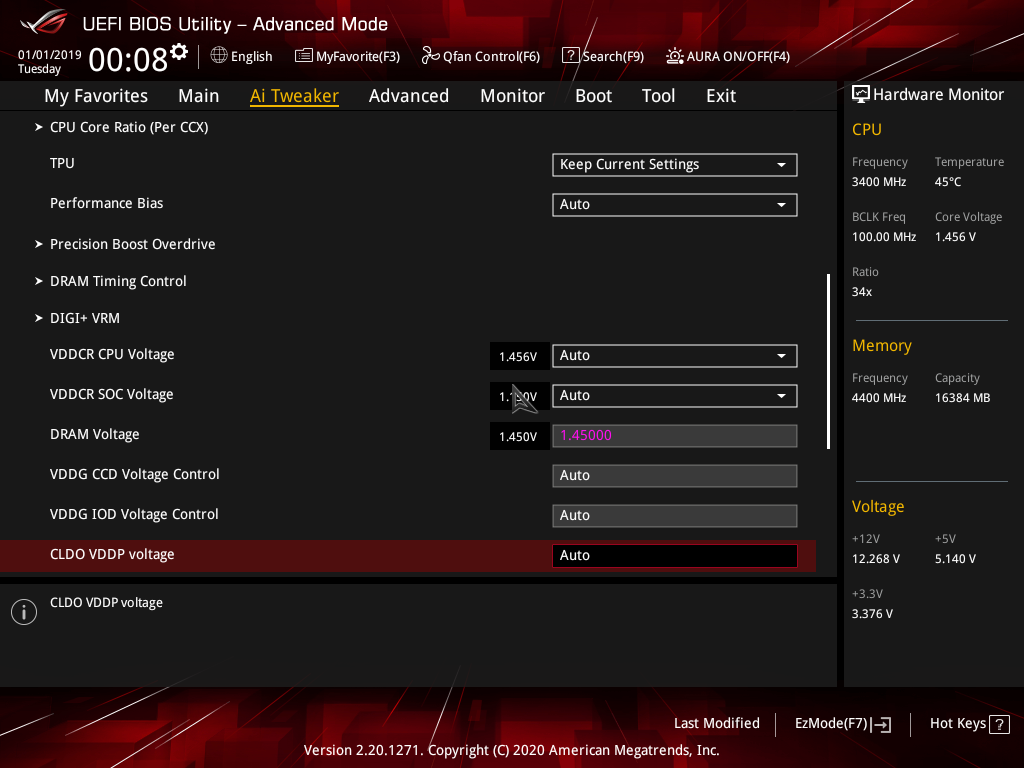Click the 1.456V VDDCR CPU readout

(519, 357)
